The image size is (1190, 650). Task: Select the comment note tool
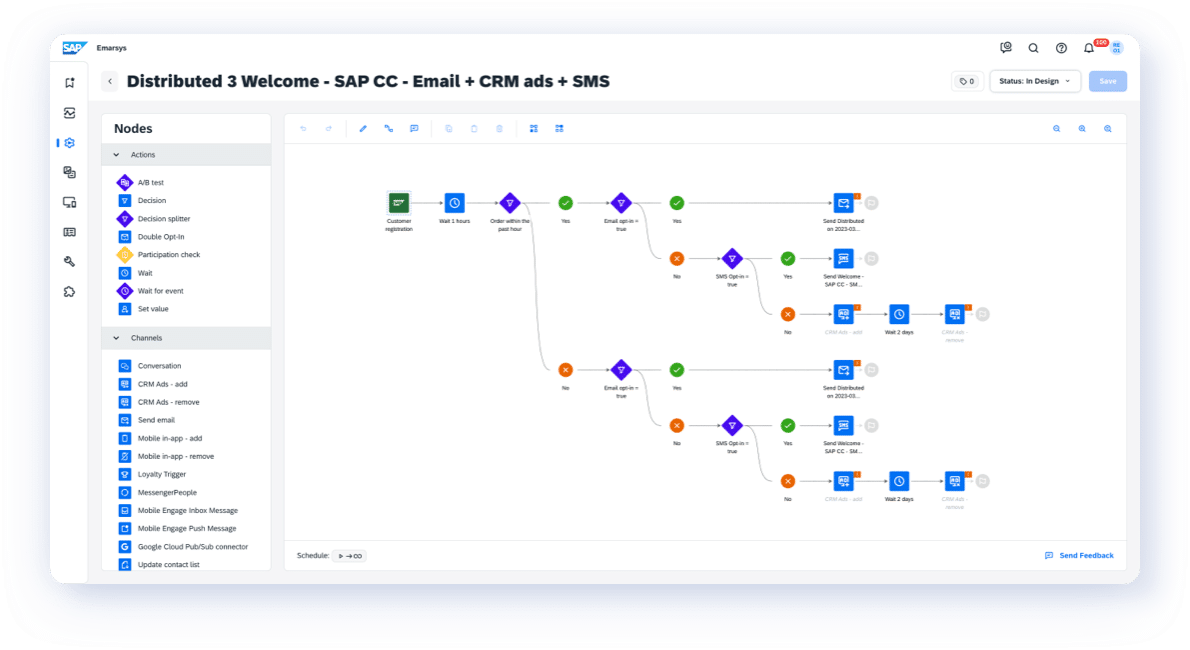[x=414, y=129]
